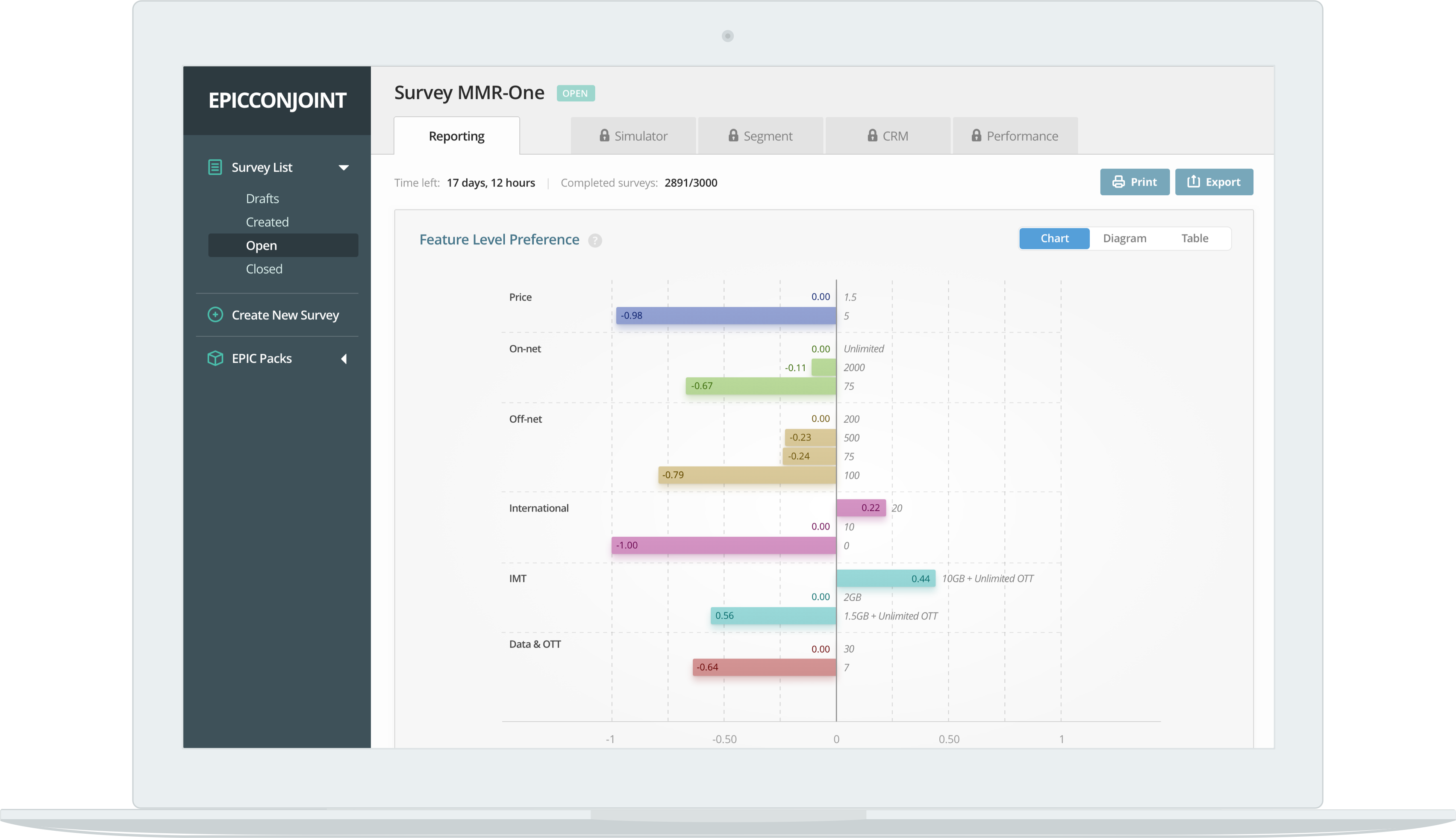Switch view to Chart mode
This screenshot has width=1456, height=838.
click(1054, 238)
